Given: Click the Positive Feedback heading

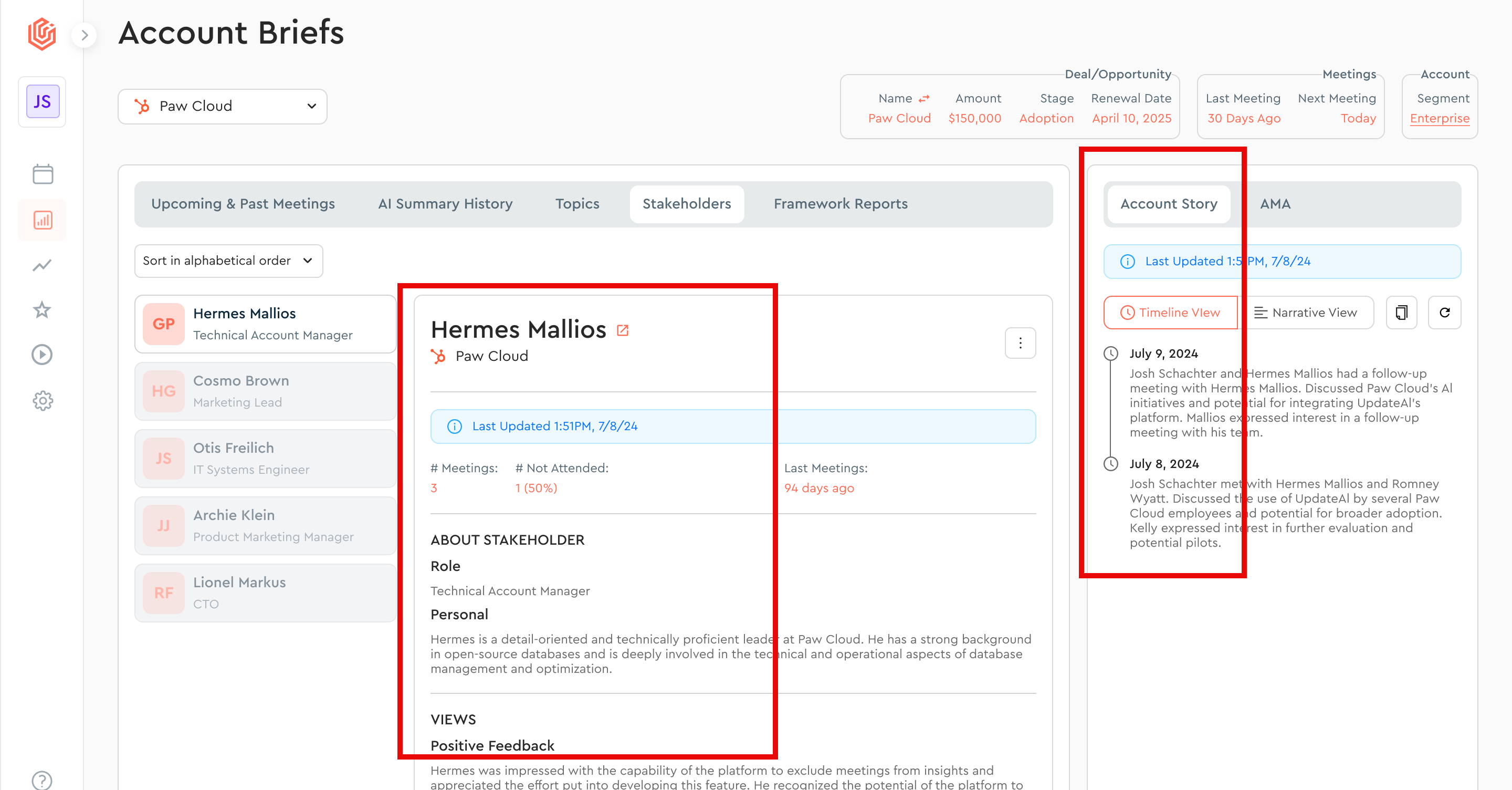Looking at the screenshot, I should point(492,746).
